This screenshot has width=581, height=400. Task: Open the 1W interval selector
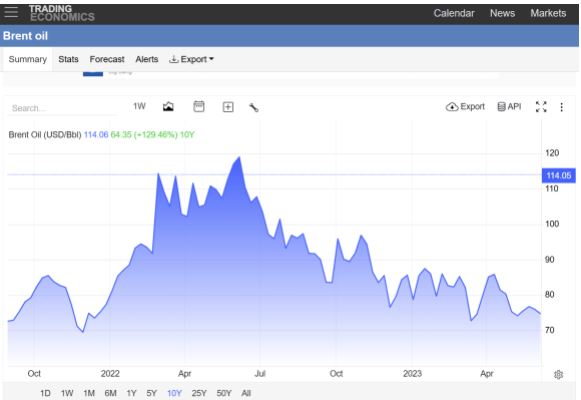coord(139,107)
